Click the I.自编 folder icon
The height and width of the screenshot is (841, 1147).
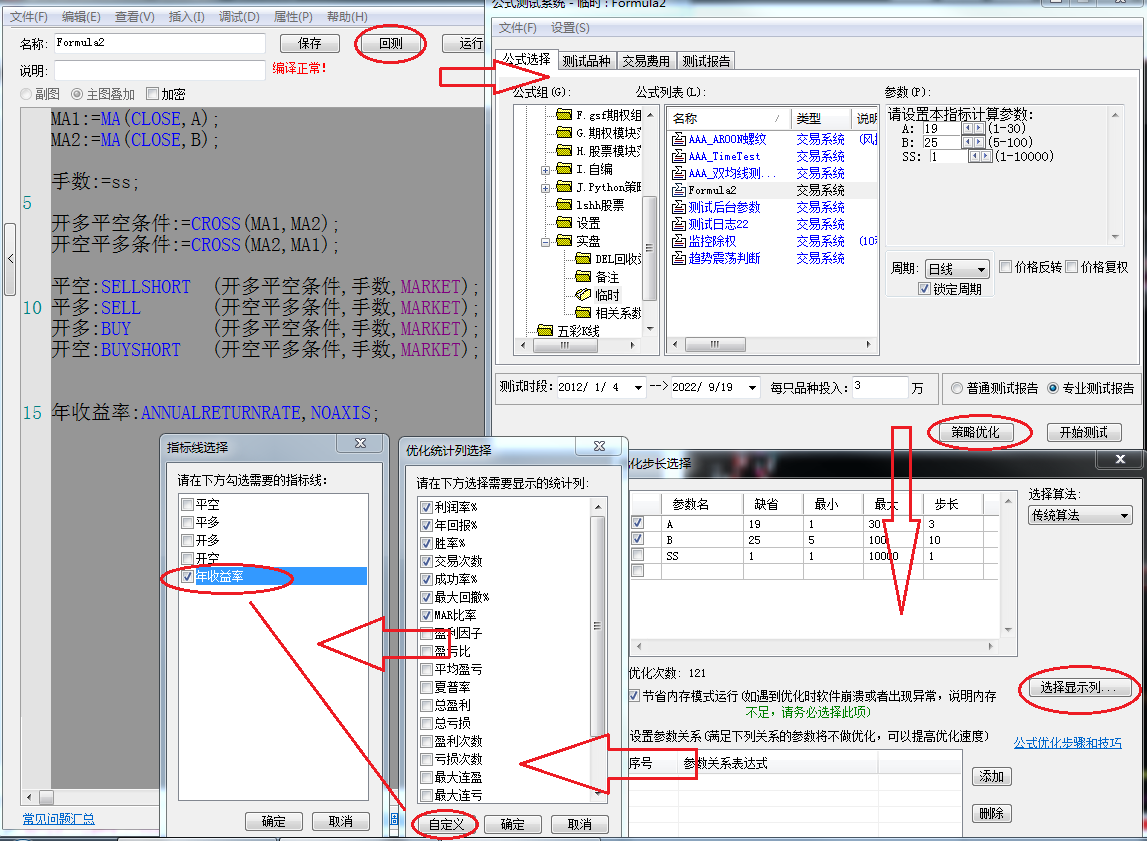pos(563,169)
